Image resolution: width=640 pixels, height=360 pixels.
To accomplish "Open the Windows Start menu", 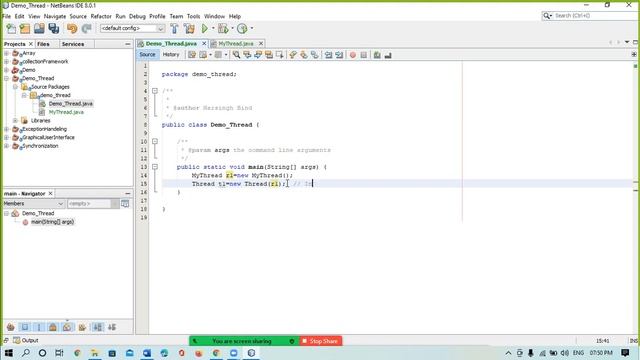I will pos(9,353).
